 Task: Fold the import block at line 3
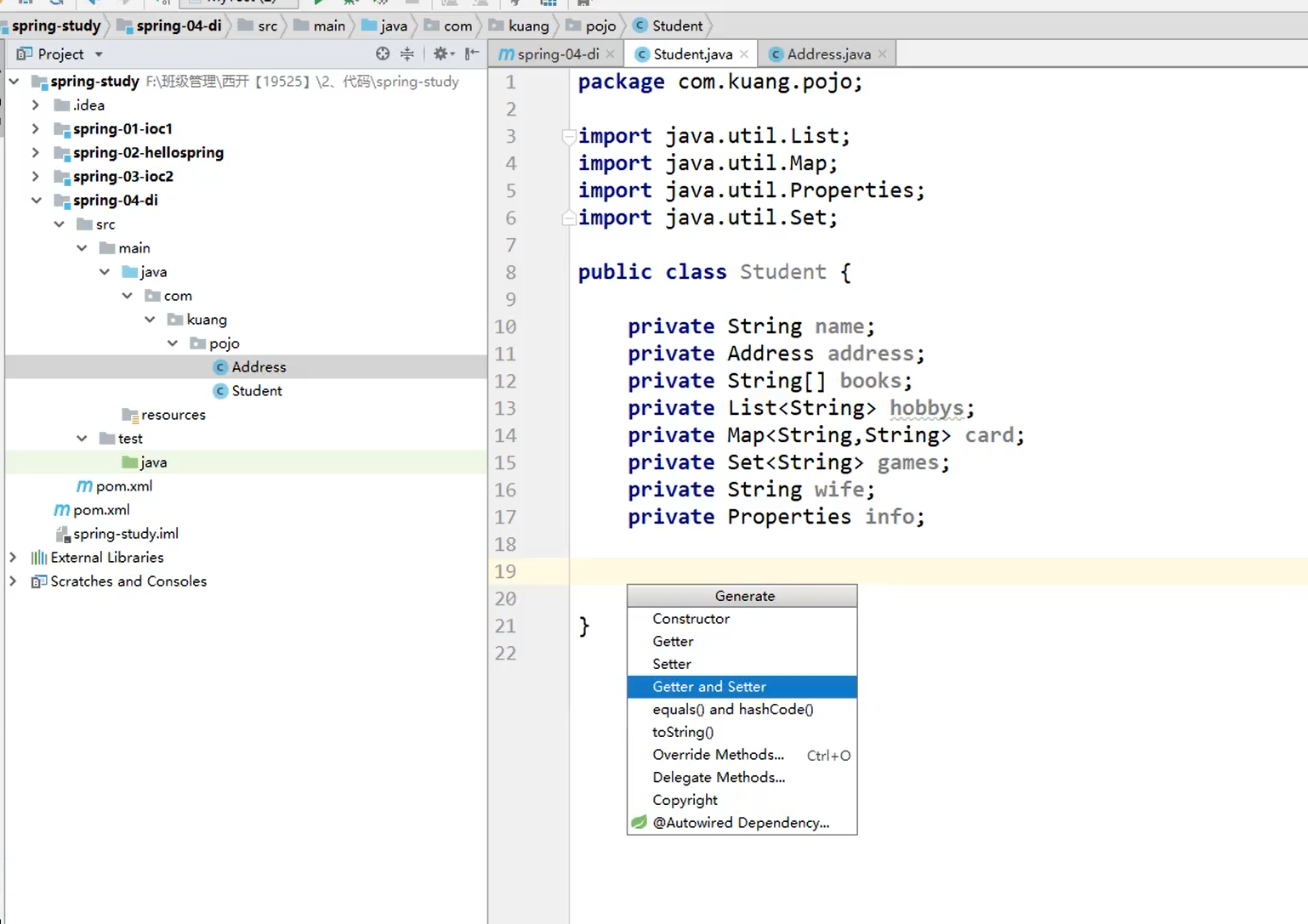coord(569,136)
